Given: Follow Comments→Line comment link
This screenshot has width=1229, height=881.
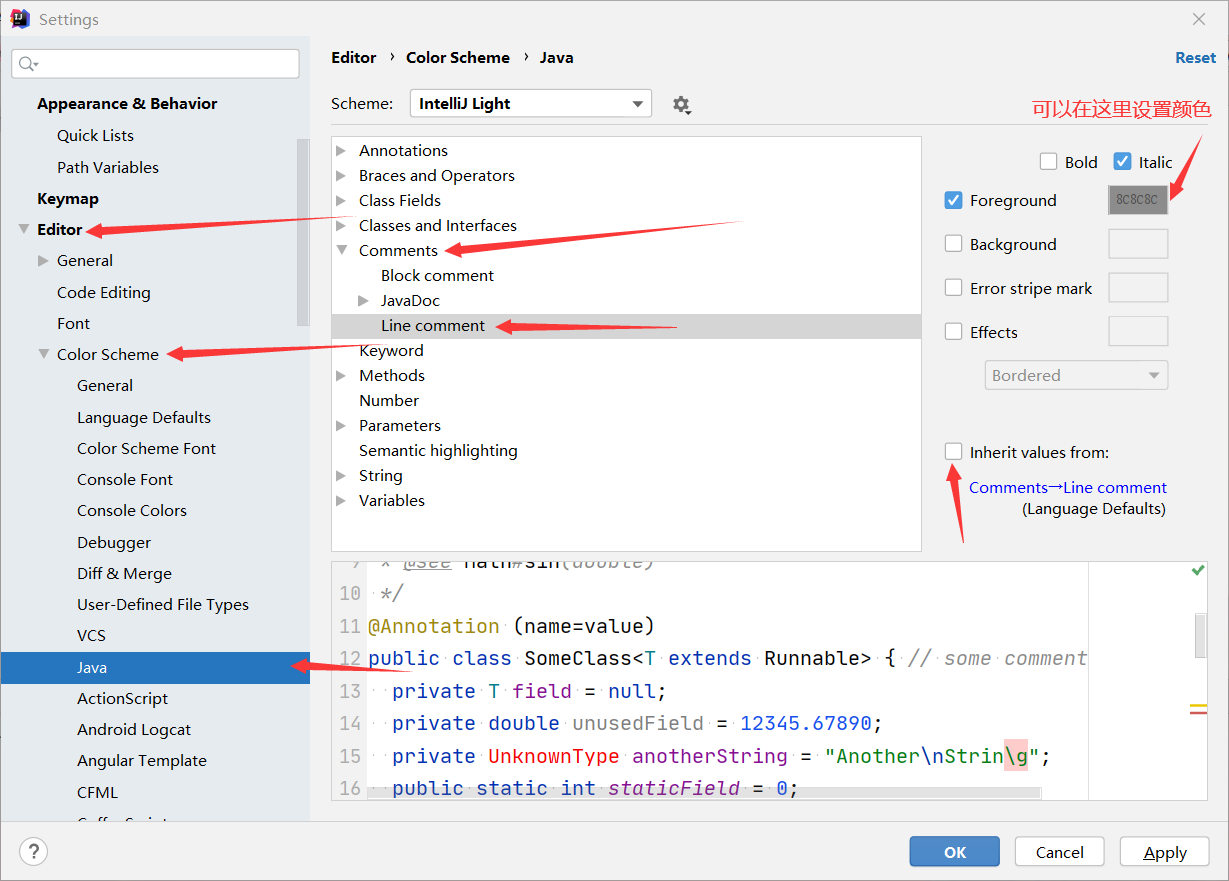Looking at the screenshot, I should (x=1068, y=487).
